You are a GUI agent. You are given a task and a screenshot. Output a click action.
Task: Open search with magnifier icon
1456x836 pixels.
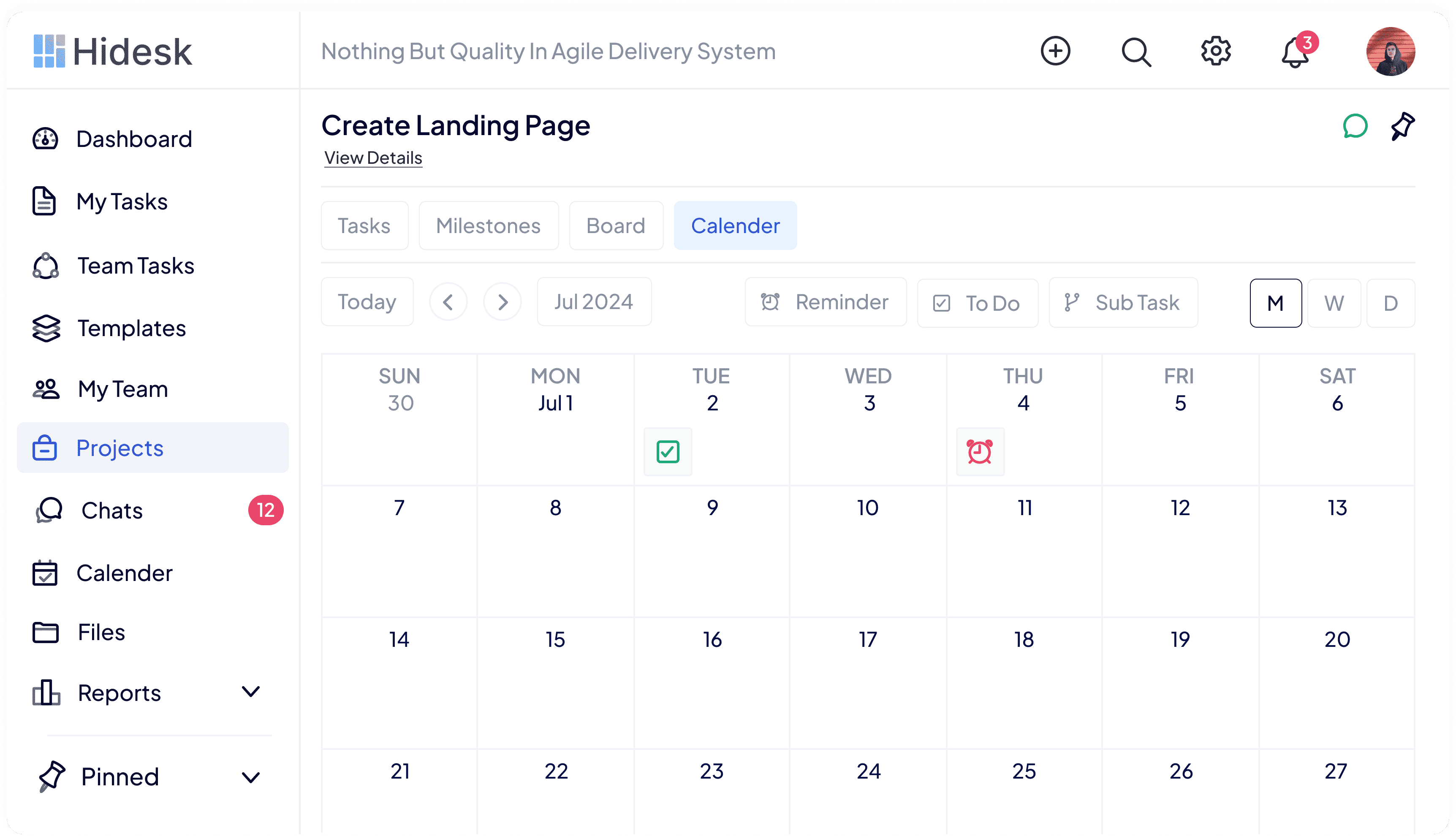click(x=1136, y=52)
